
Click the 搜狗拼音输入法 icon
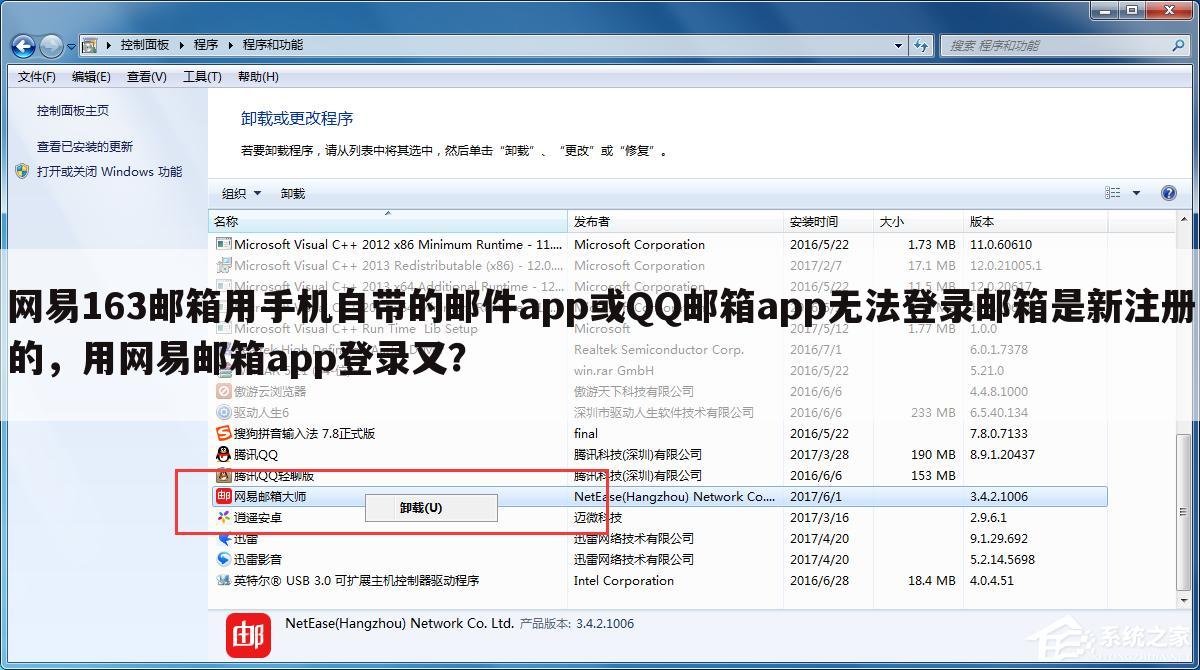coord(224,433)
